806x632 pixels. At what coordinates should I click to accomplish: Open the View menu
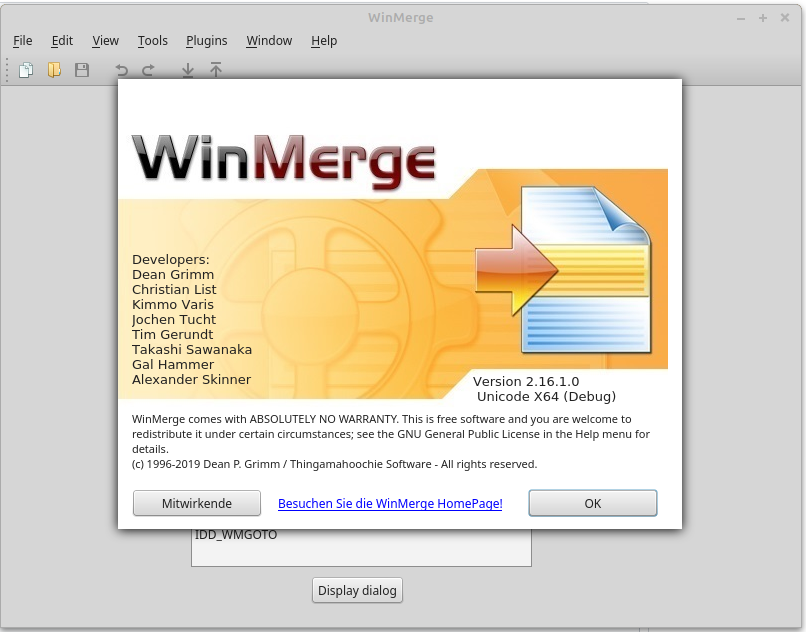(105, 41)
